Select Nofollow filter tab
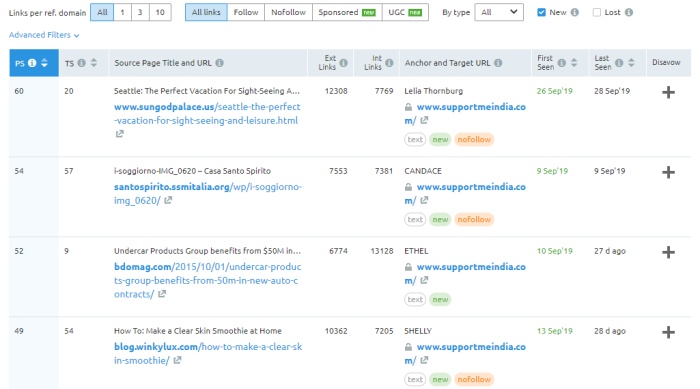 click(288, 13)
